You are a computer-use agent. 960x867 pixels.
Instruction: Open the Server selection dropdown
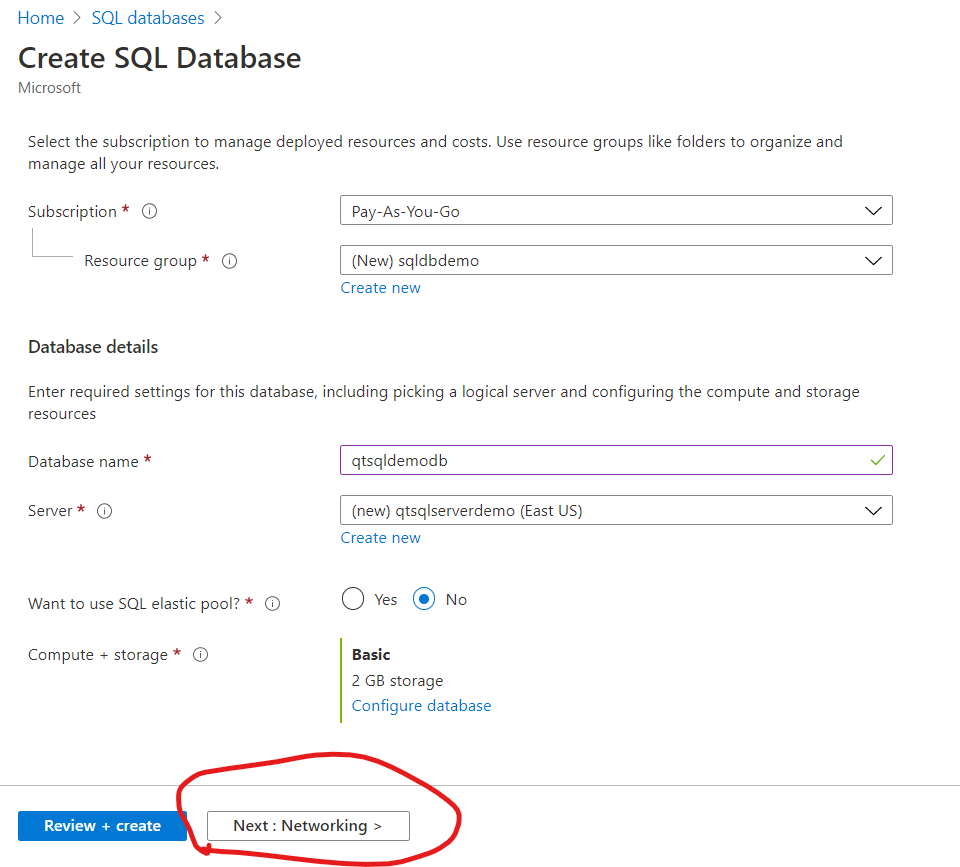click(x=615, y=510)
